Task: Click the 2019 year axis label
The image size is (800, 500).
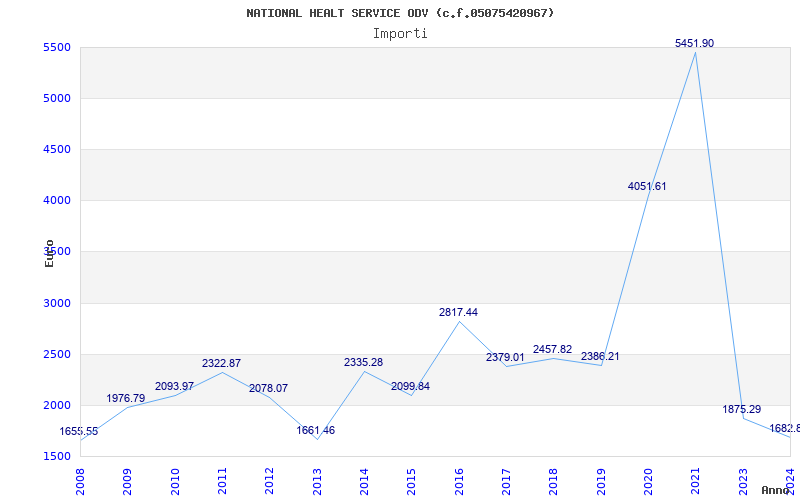Action: tap(601, 481)
